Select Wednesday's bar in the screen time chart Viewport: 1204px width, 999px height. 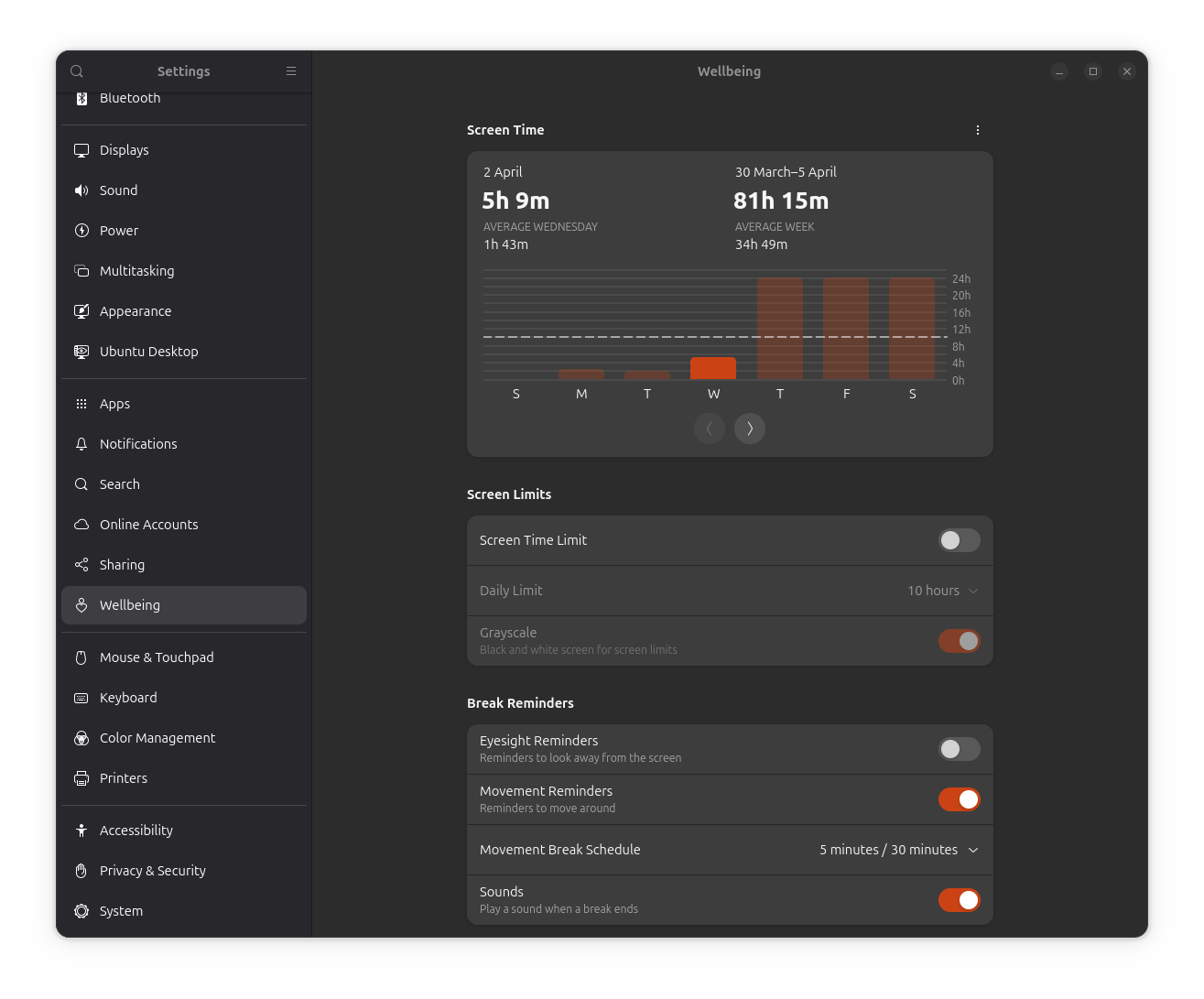point(713,369)
